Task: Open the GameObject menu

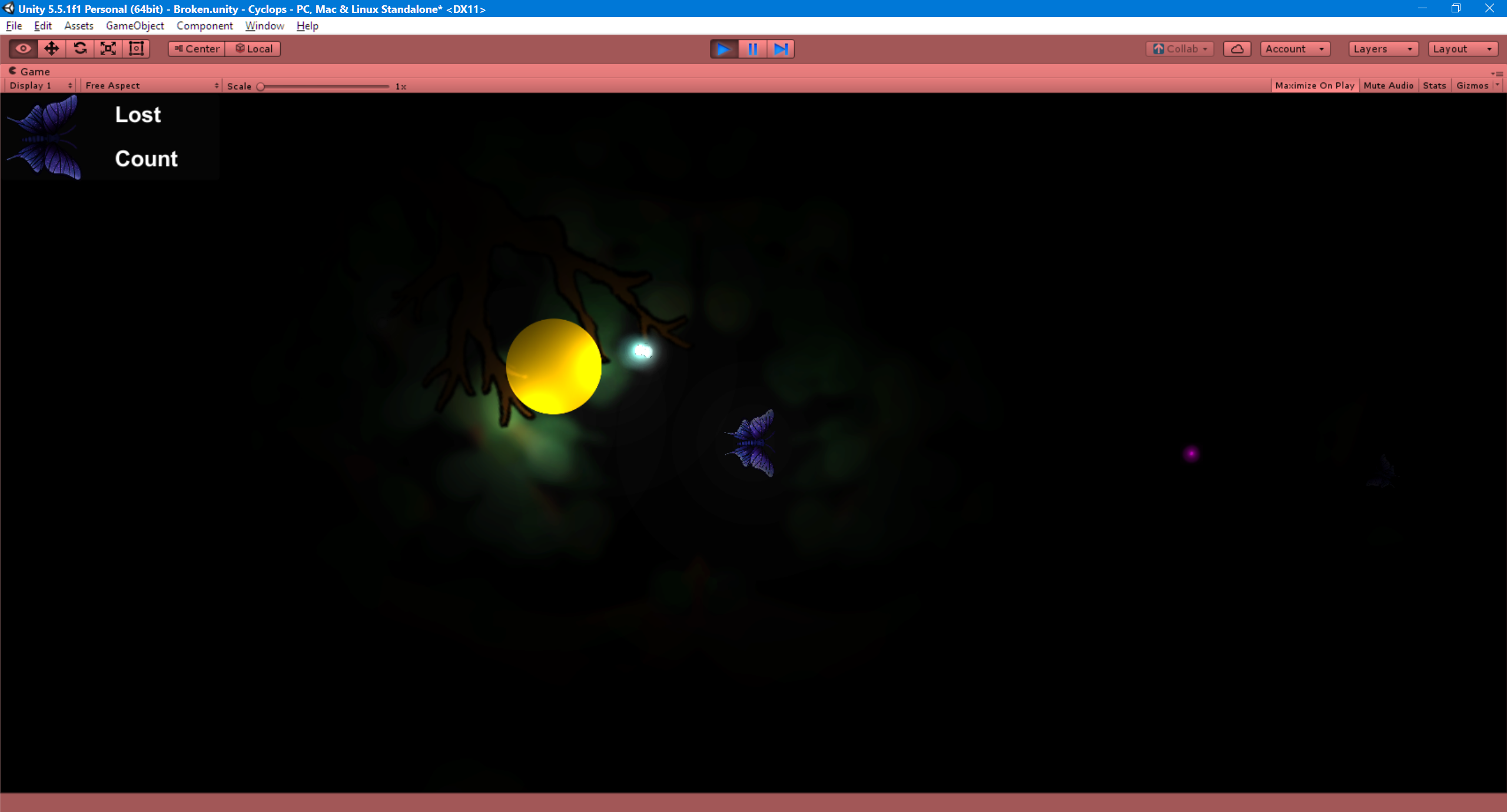Action: [135, 26]
